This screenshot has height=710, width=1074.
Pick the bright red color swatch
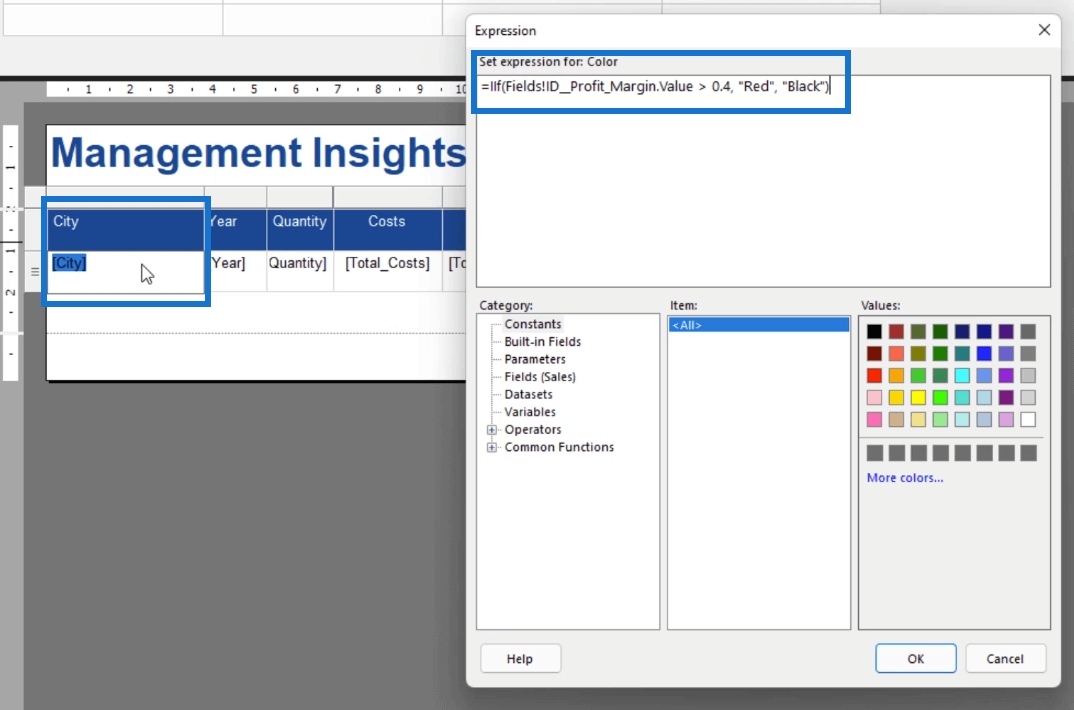click(874, 375)
